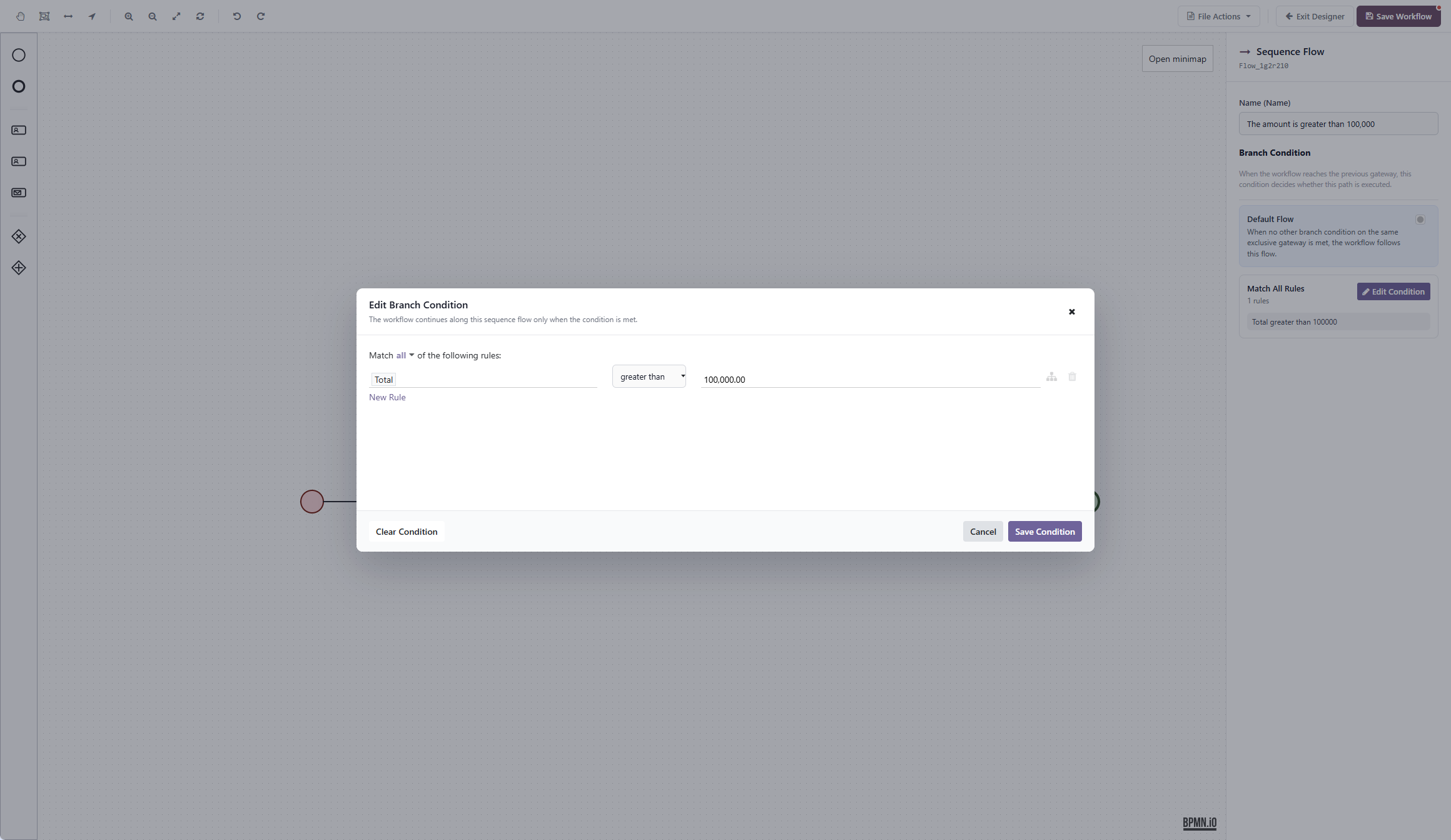The height and width of the screenshot is (840, 1451).
Task: Click the Save Condition button
Action: (x=1044, y=532)
